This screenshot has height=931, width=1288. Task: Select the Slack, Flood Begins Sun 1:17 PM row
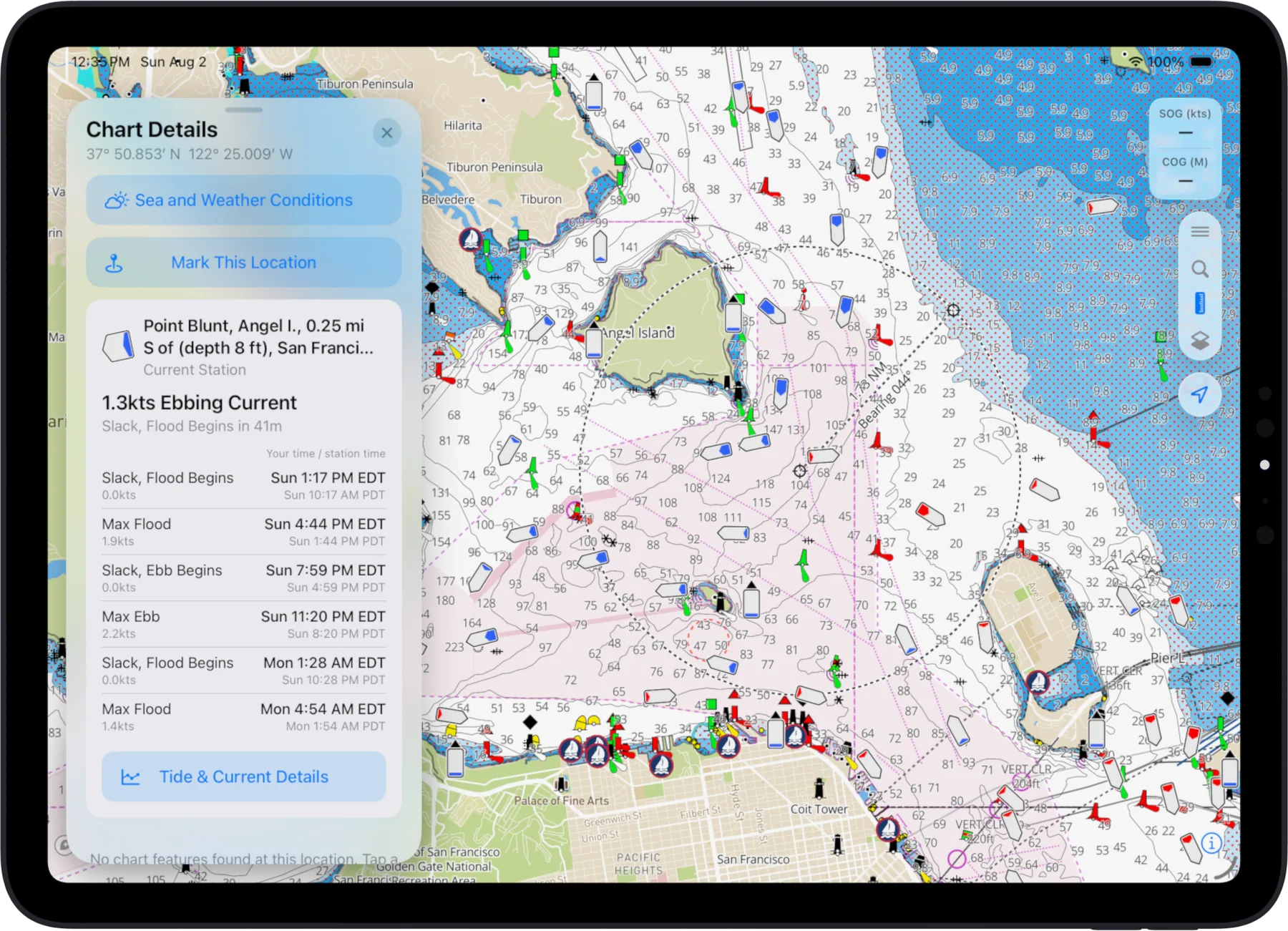coord(243,486)
